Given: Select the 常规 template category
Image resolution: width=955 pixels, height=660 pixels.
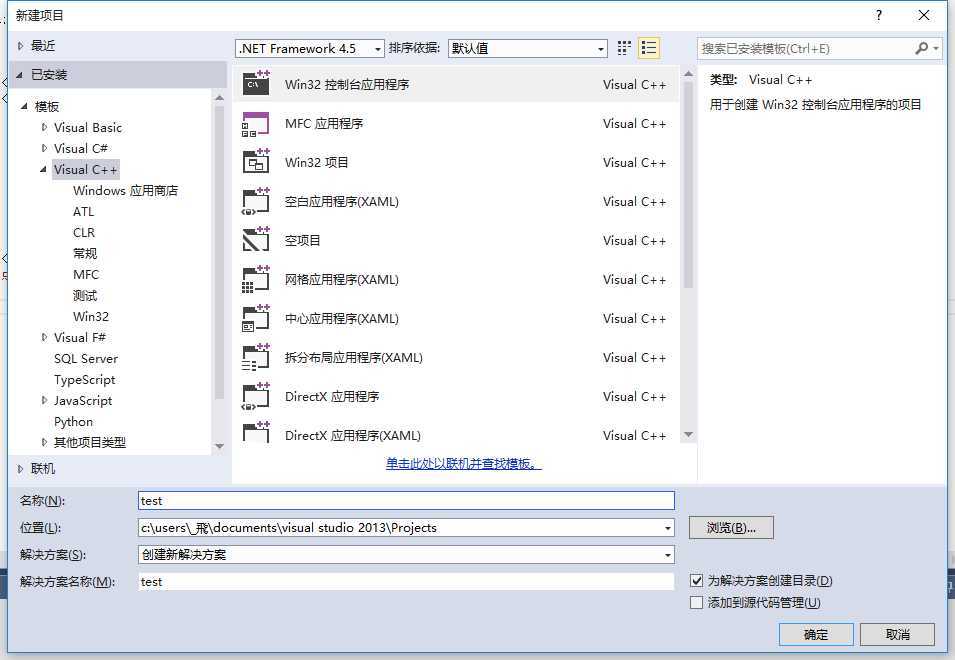Looking at the screenshot, I should 85,253.
